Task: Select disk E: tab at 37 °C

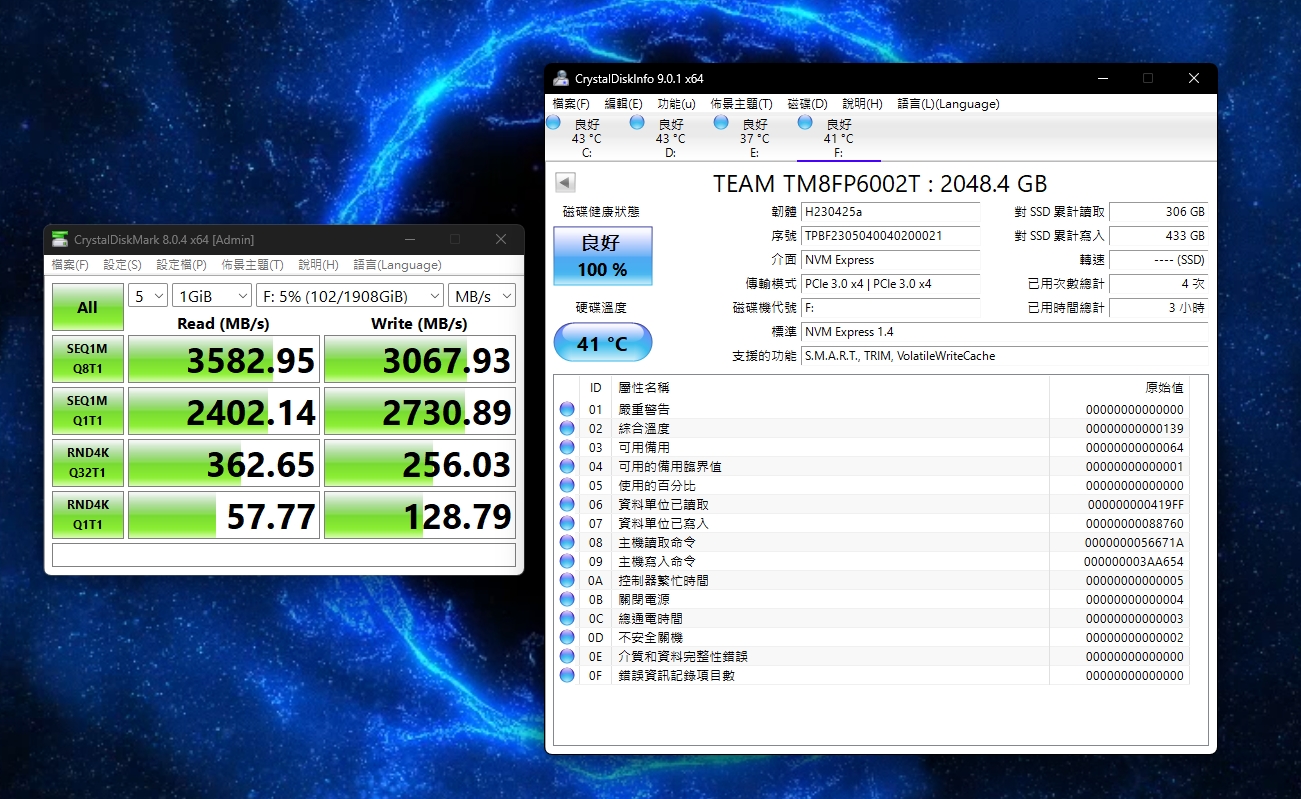Action: click(754, 138)
